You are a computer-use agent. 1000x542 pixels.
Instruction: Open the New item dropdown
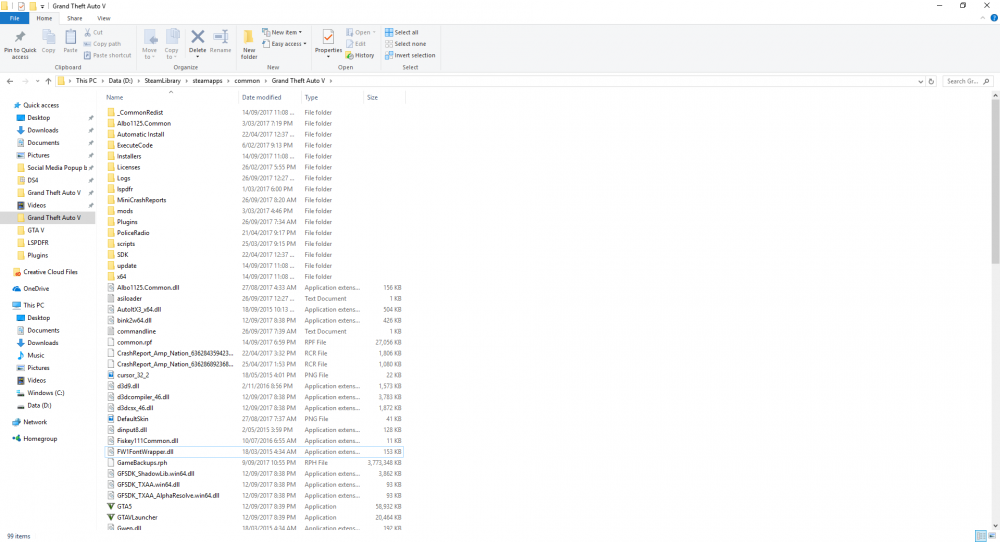pyautogui.click(x=282, y=33)
